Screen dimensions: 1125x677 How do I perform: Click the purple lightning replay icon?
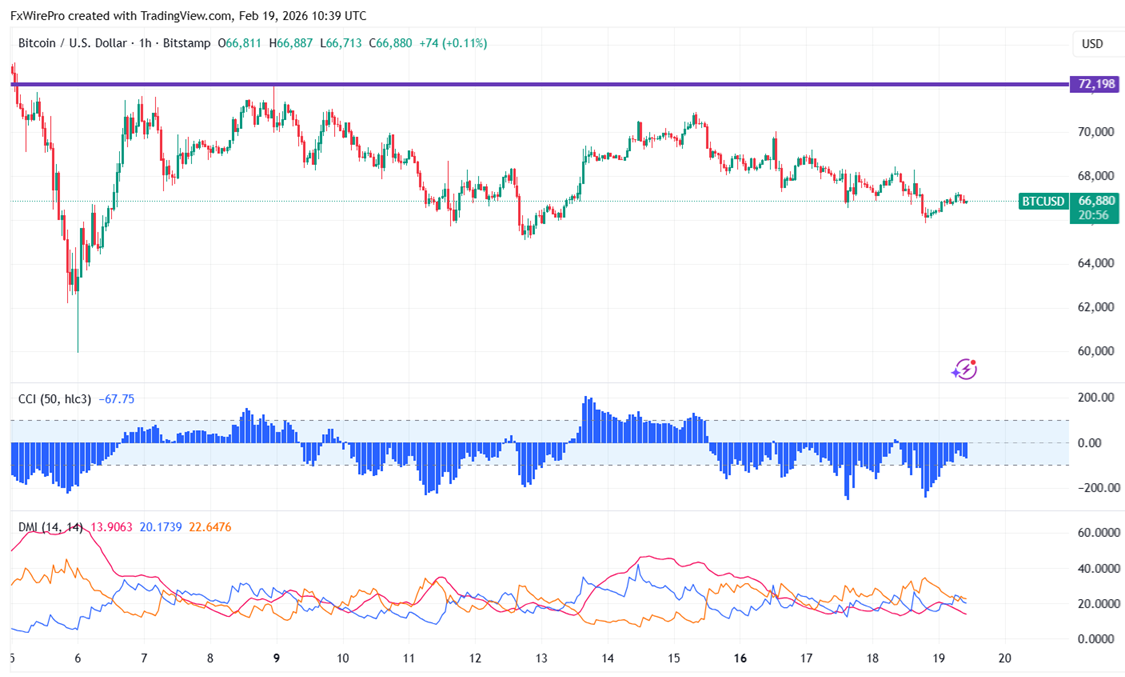pyautogui.click(x=964, y=369)
